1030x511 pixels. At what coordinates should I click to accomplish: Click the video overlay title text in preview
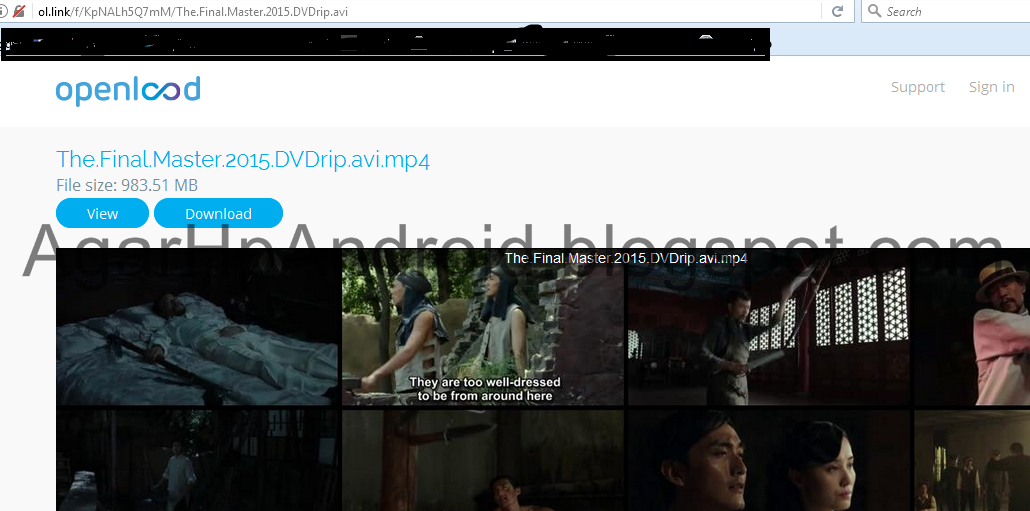click(626, 258)
